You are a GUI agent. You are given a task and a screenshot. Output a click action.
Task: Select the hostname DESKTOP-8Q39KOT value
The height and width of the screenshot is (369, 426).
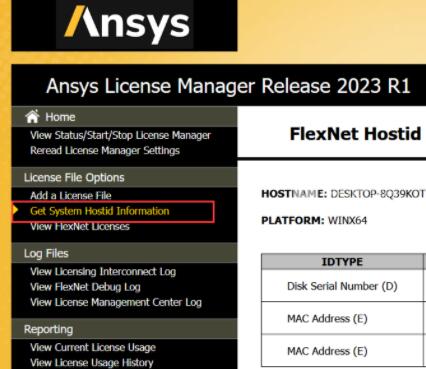point(378,194)
